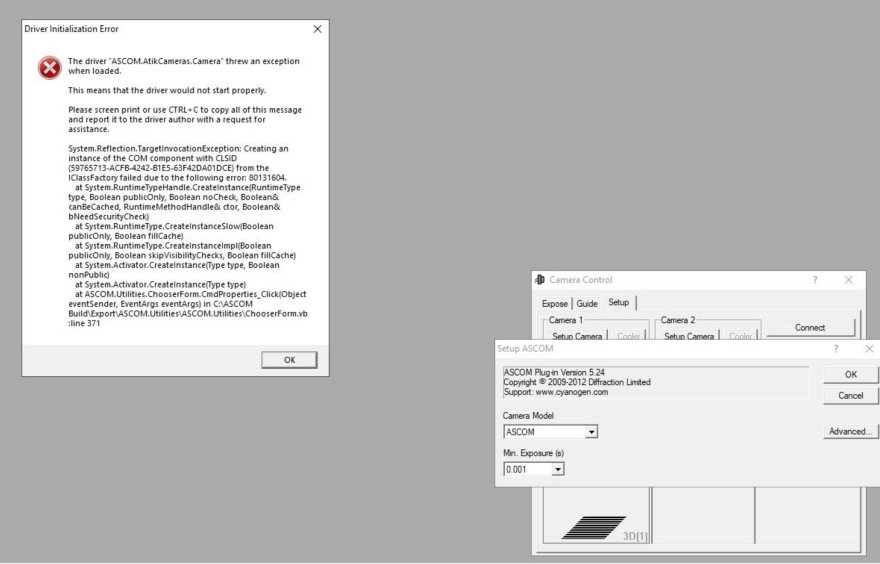The image size is (880, 564).
Task: Click the Cooler button under Camera 1
Action: [628, 336]
